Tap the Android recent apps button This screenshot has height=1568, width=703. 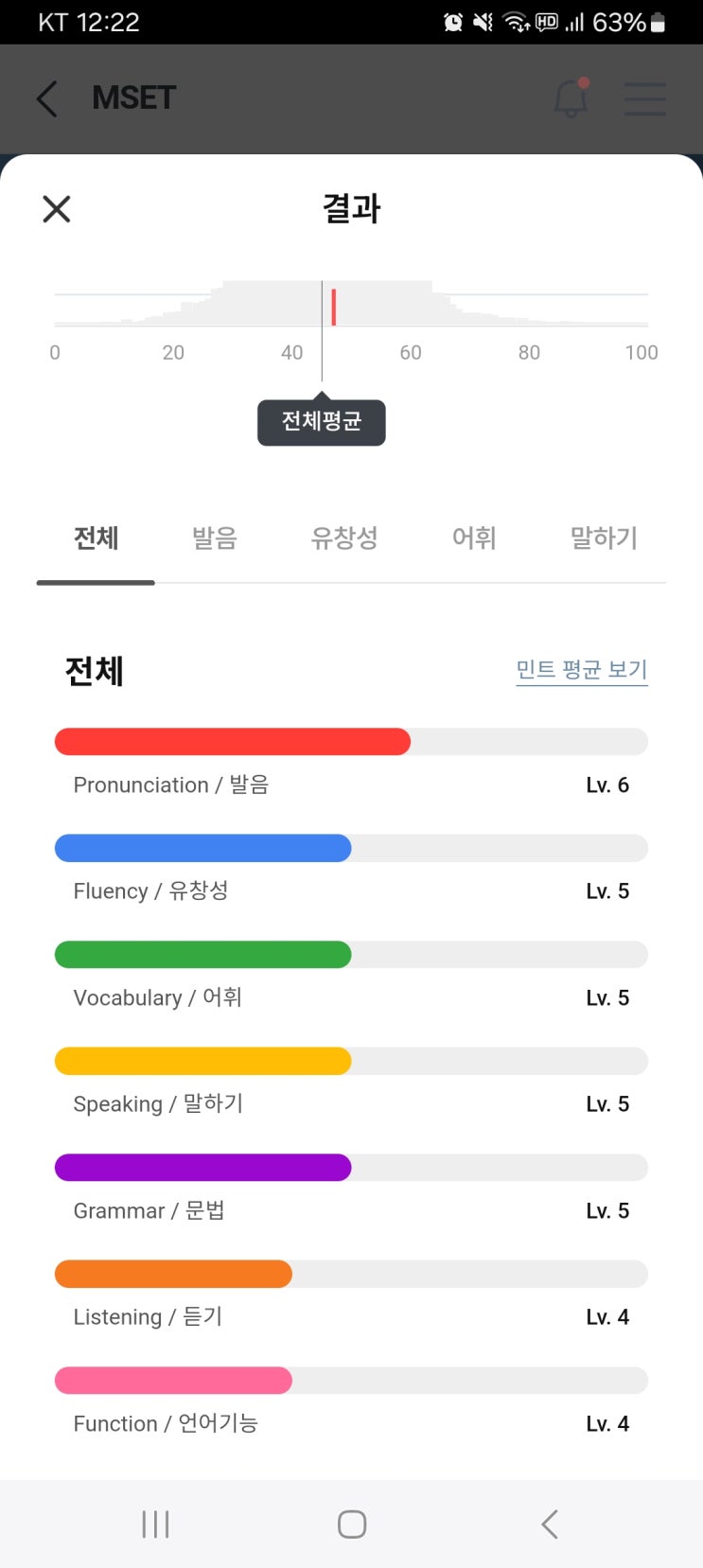[155, 1524]
